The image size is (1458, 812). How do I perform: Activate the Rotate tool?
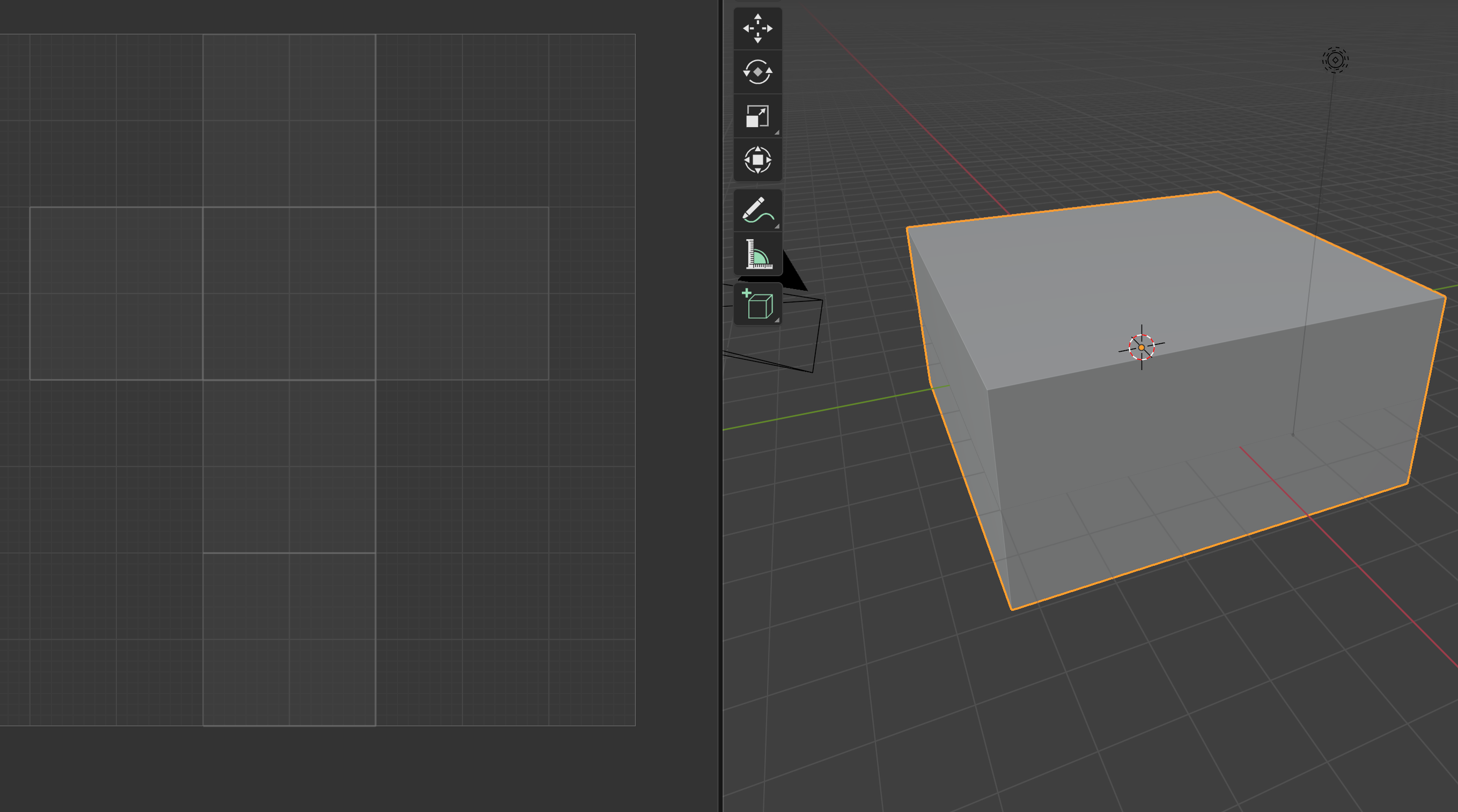coord(757,72)
